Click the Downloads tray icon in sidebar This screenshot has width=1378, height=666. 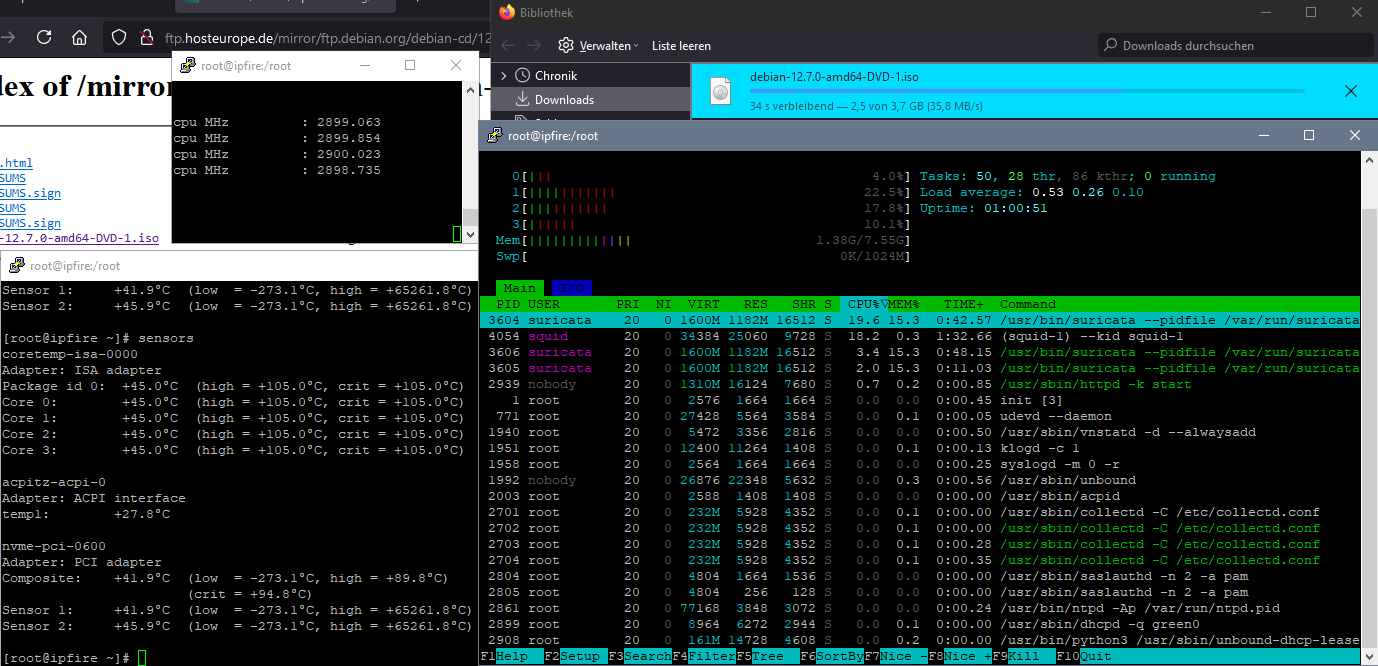point(522,99)
